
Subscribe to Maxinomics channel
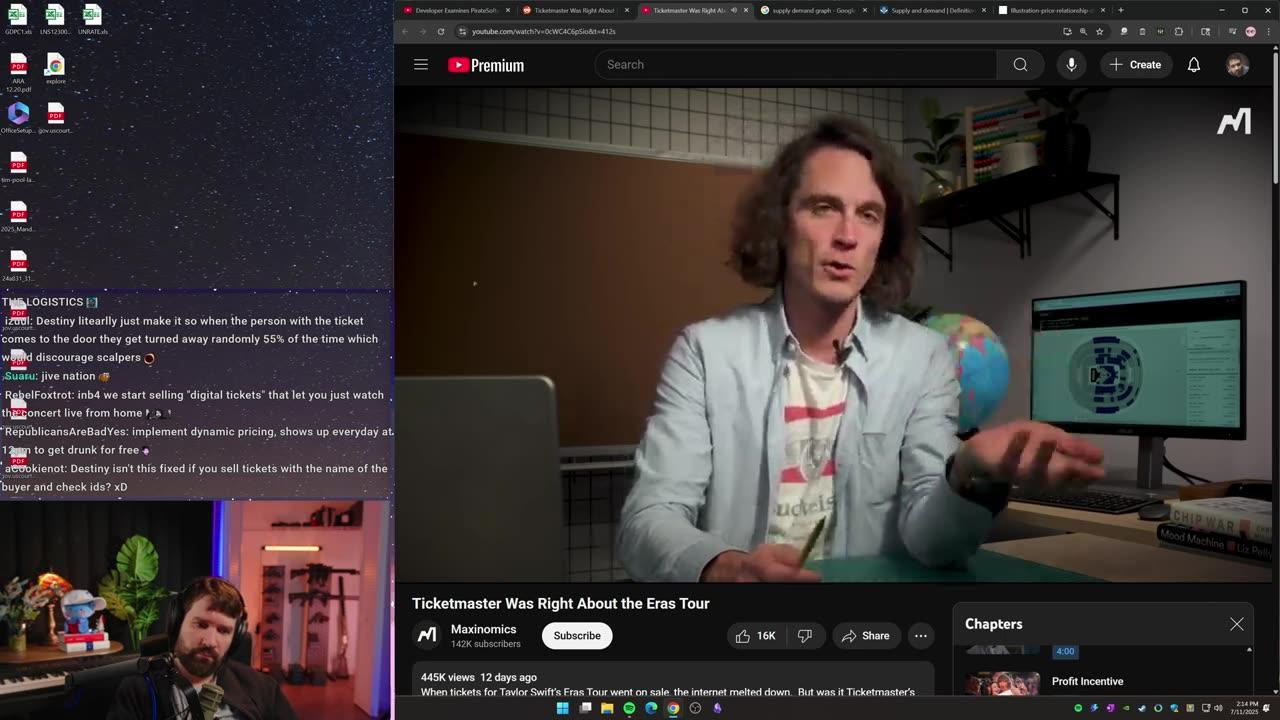click(577, 636)
